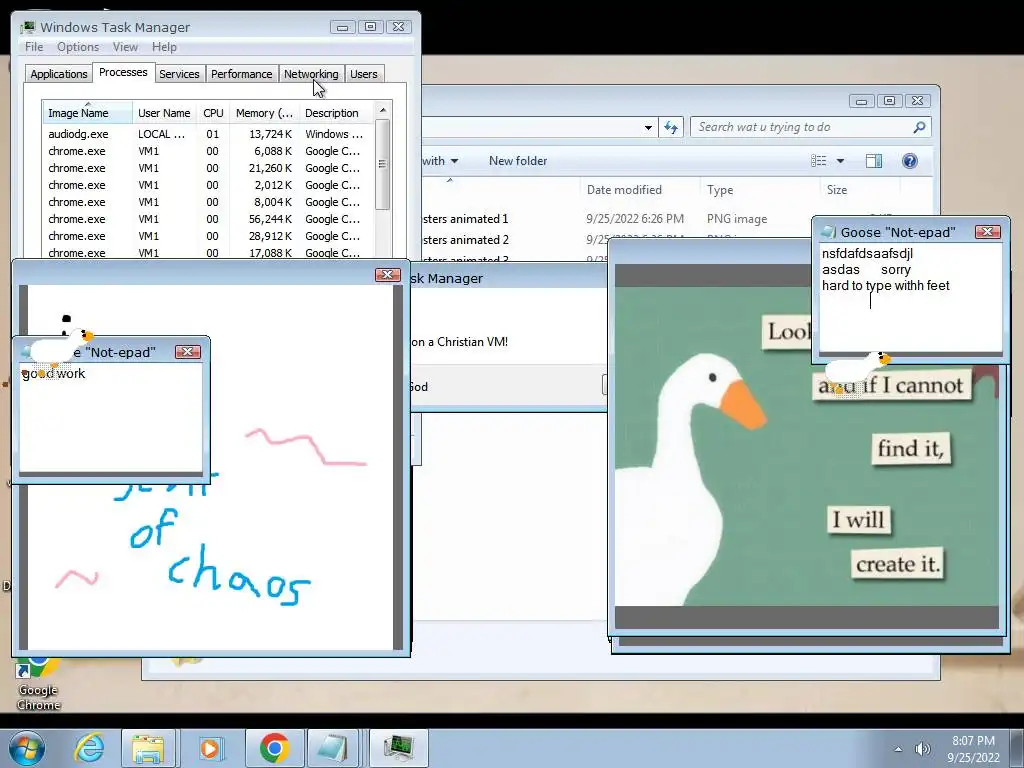Image resolution: width=1024 pixels, height=768 pixels.
Task: Open Help menu in Task Manager
Action: (x=164, y=47)
